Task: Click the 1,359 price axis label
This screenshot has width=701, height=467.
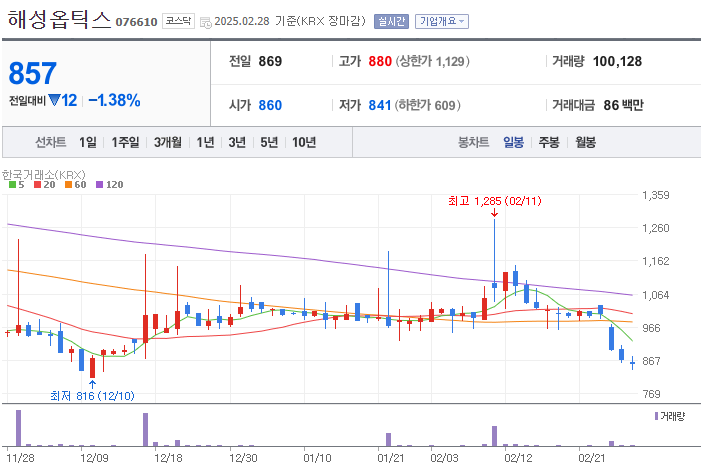Action: coord(656,195)
